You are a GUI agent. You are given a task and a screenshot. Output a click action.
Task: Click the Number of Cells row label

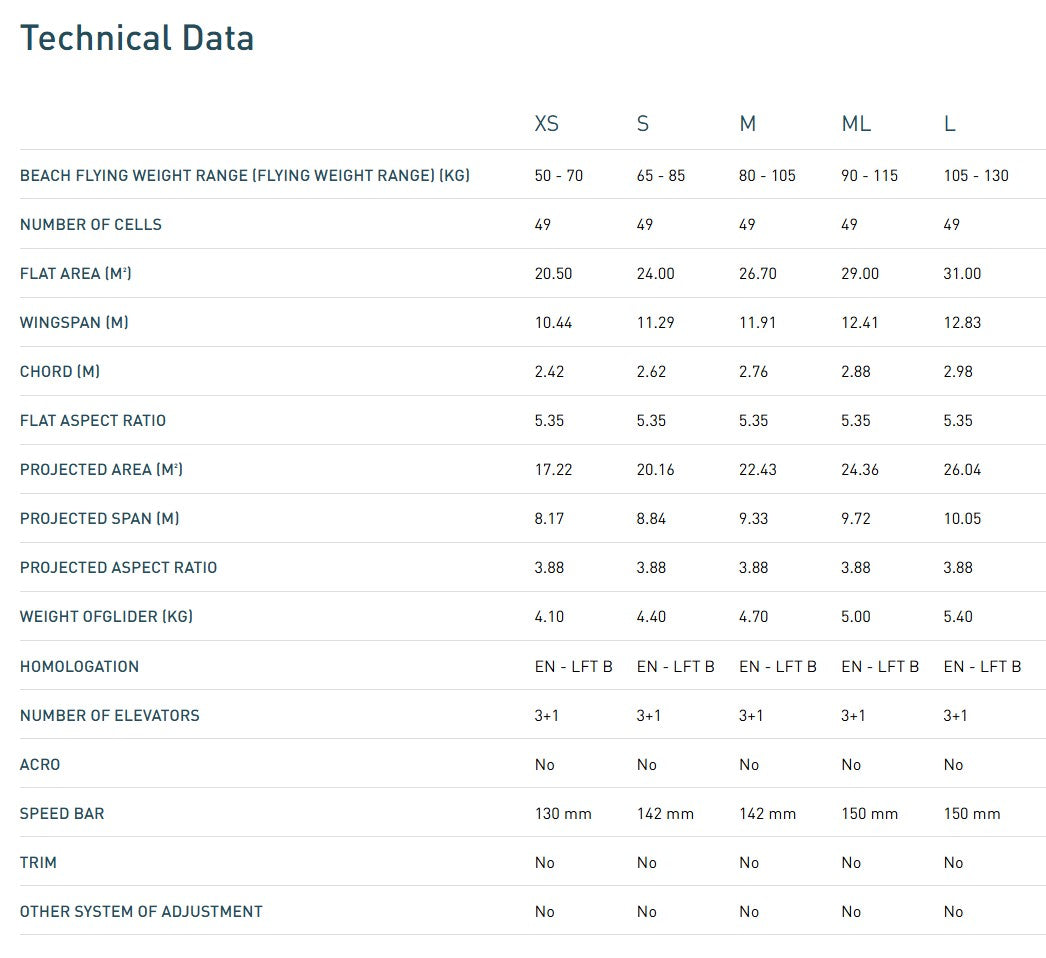pos(91,225)
